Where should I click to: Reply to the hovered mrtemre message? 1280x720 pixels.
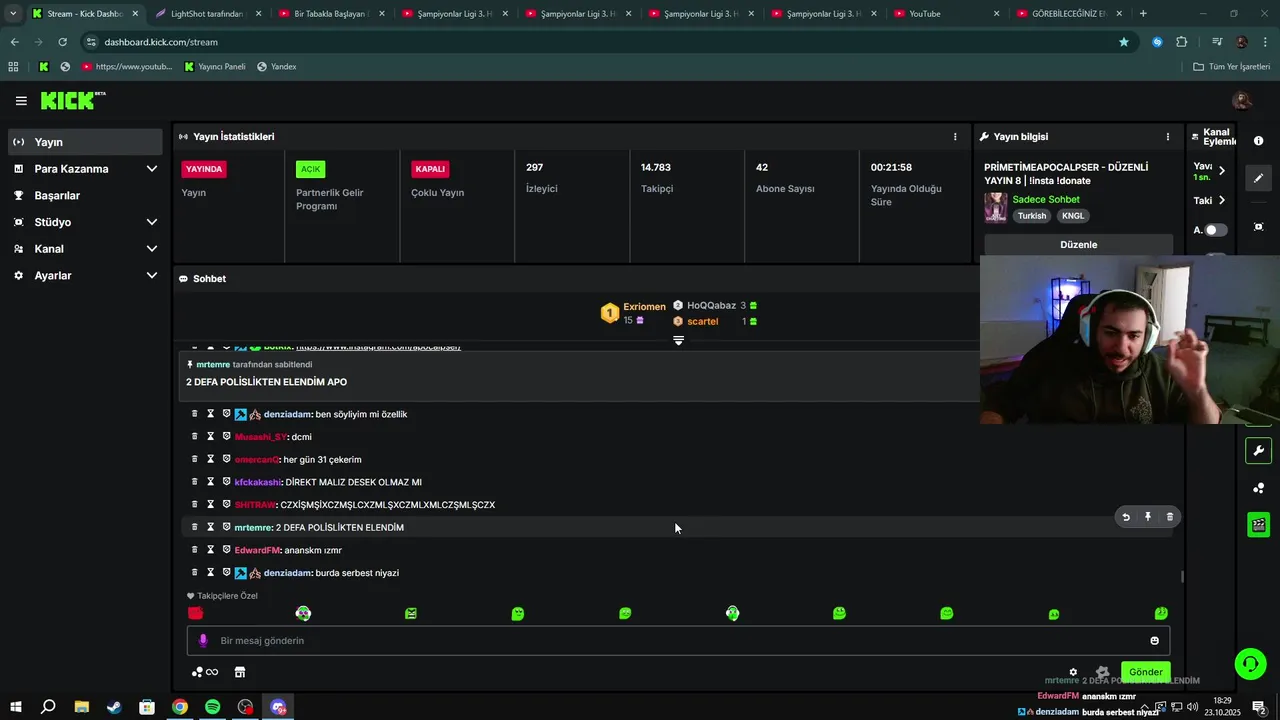[1126, 517]
